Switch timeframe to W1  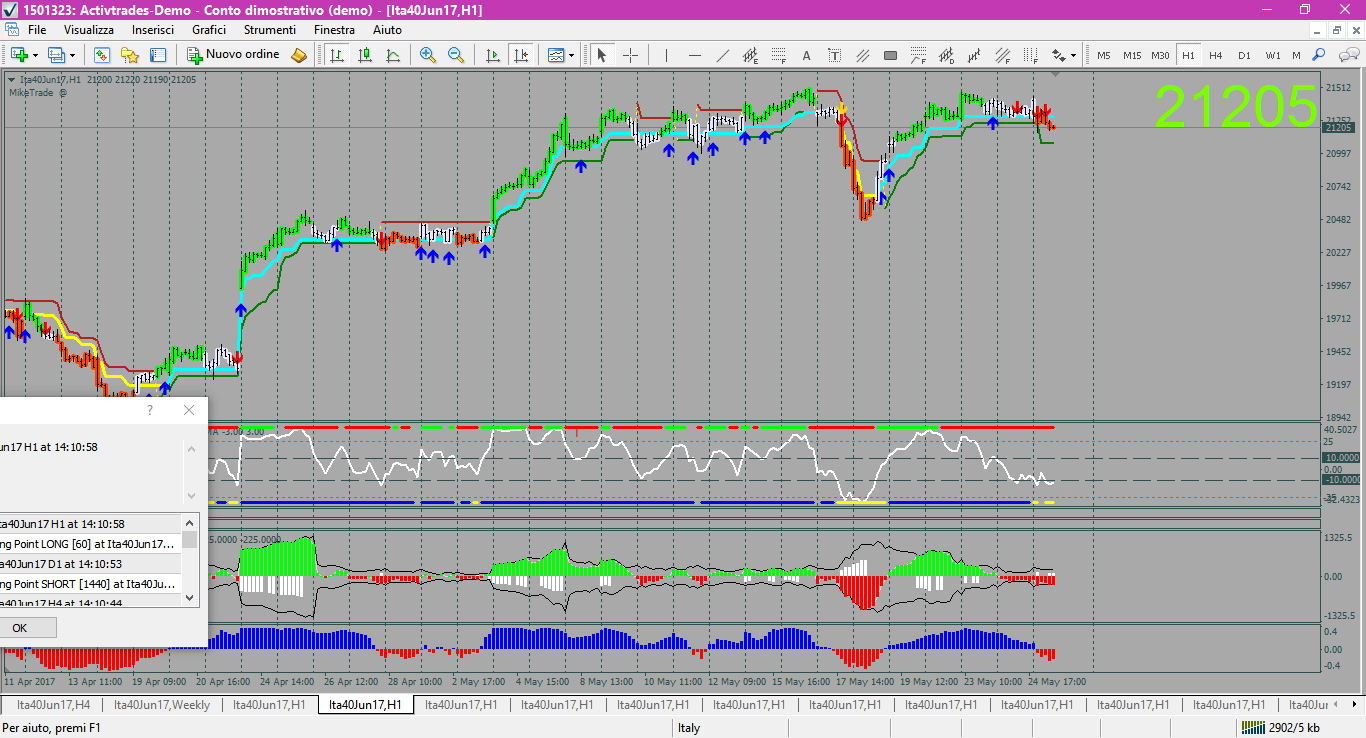coord(1272,55)
